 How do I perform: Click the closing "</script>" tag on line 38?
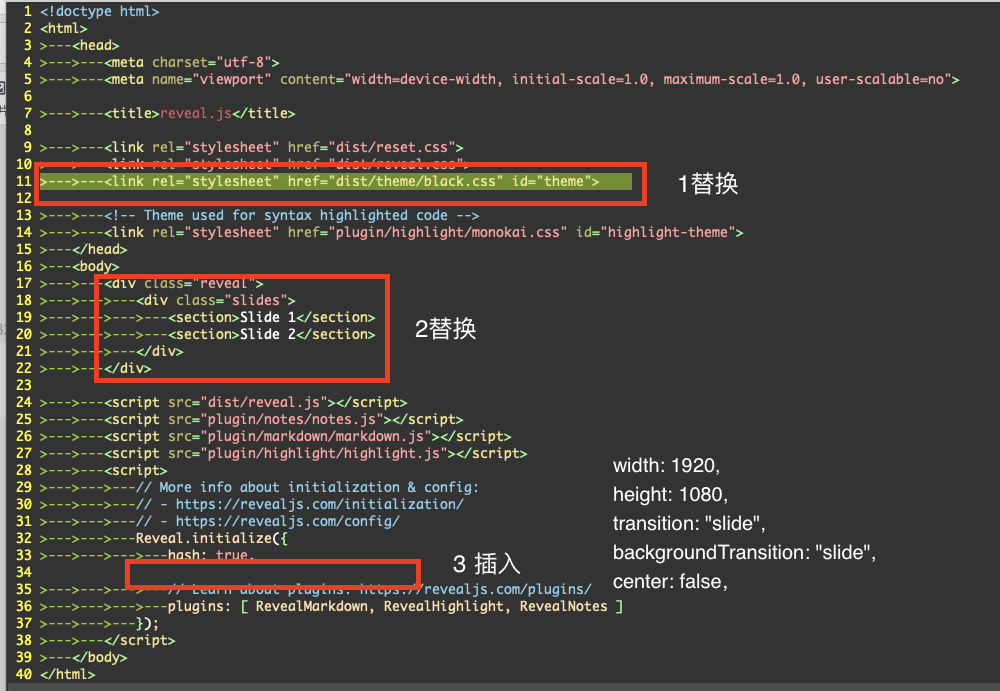point(140,641)
